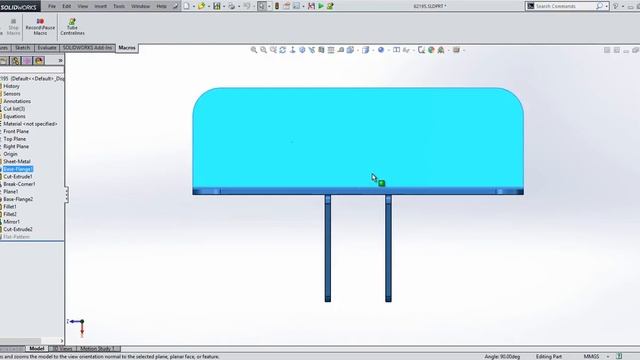
Task: Open the View menu
Action: pos(82,6)
